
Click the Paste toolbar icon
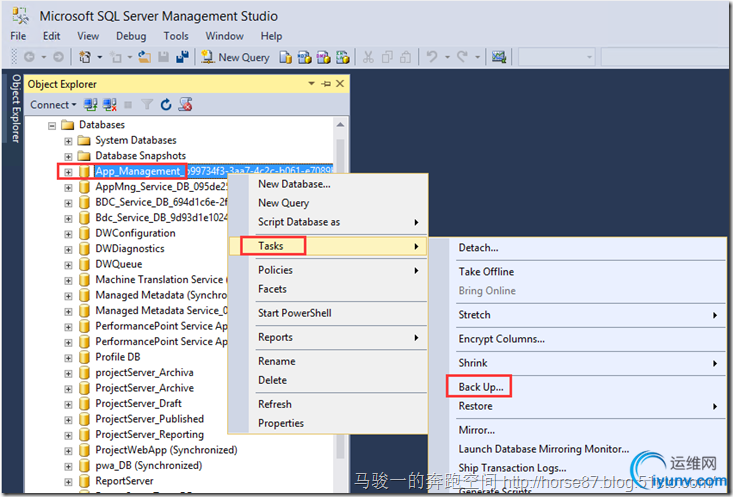(x=406, y=57)
